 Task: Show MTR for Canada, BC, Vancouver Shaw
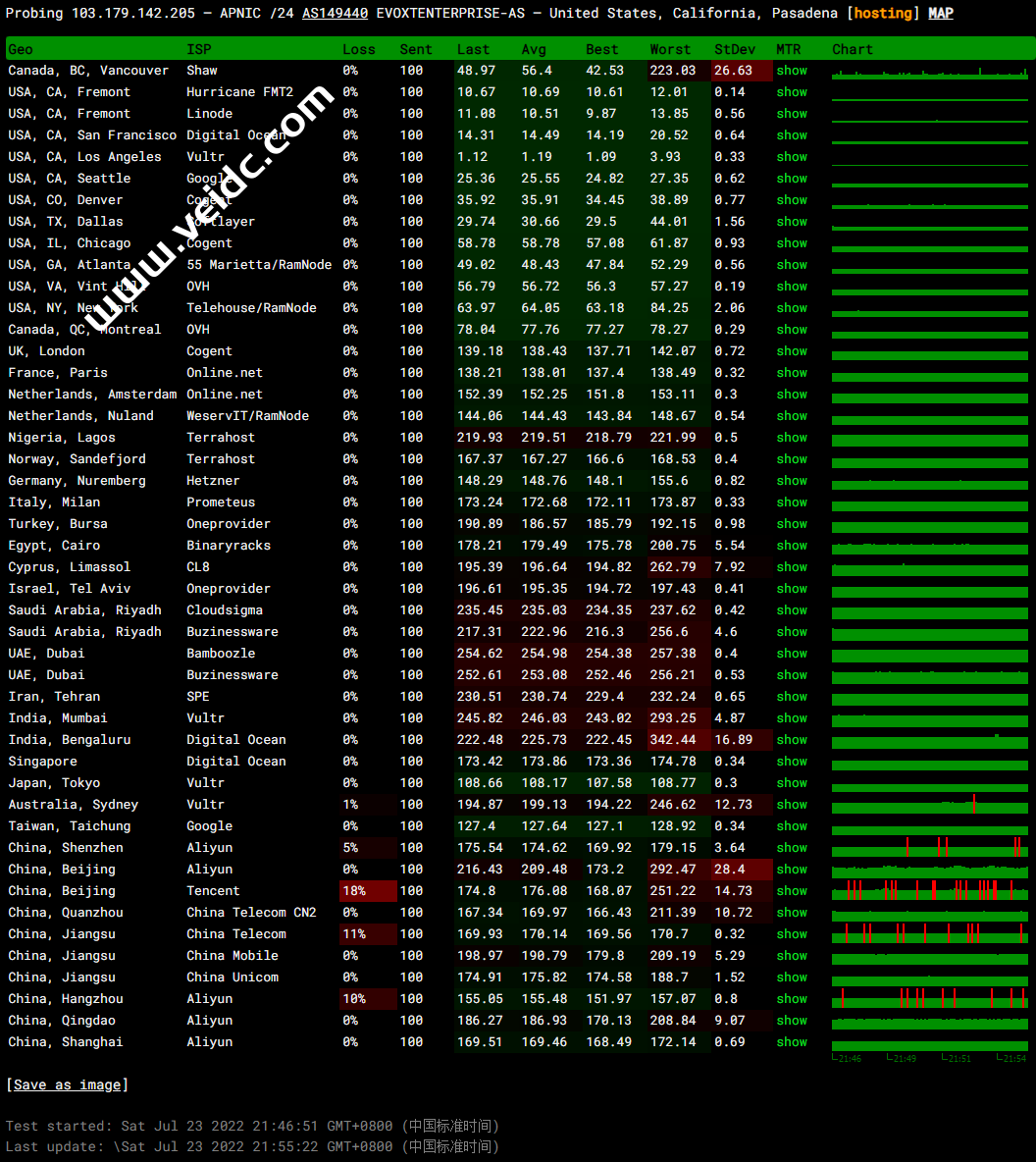click(x=792, y=71)
